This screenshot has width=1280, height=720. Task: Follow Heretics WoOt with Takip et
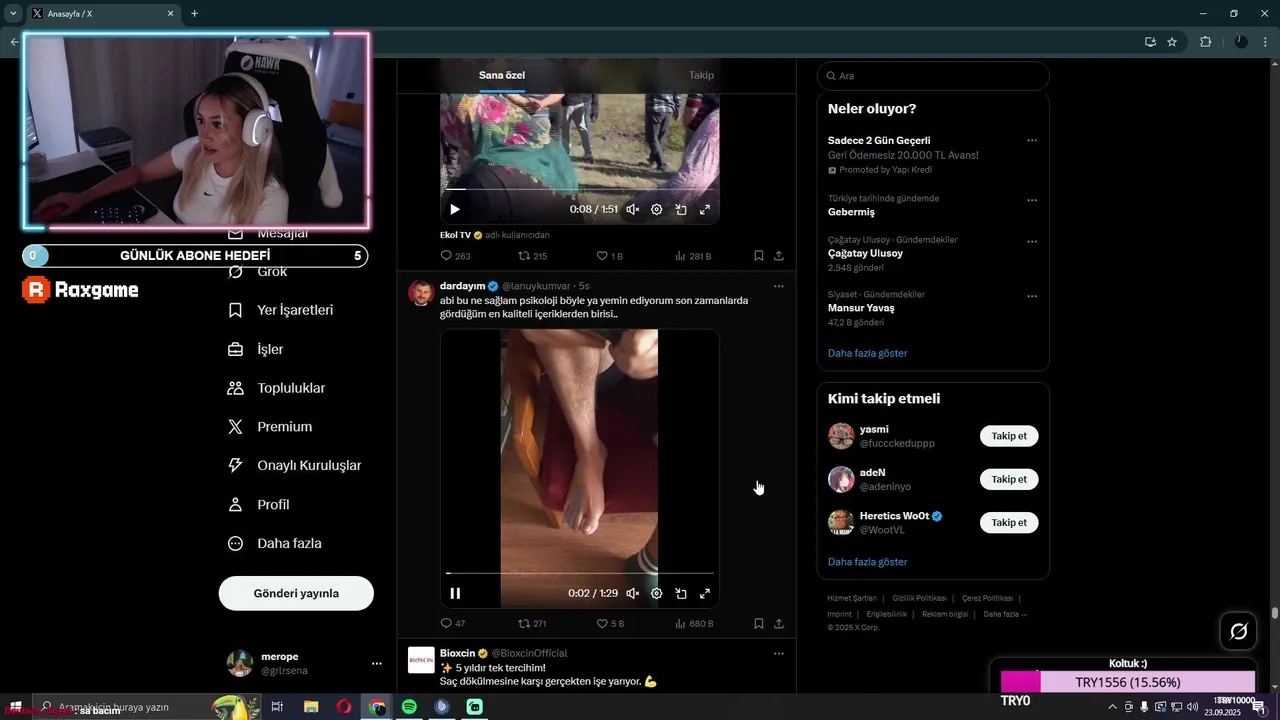tap(1009, 522)
